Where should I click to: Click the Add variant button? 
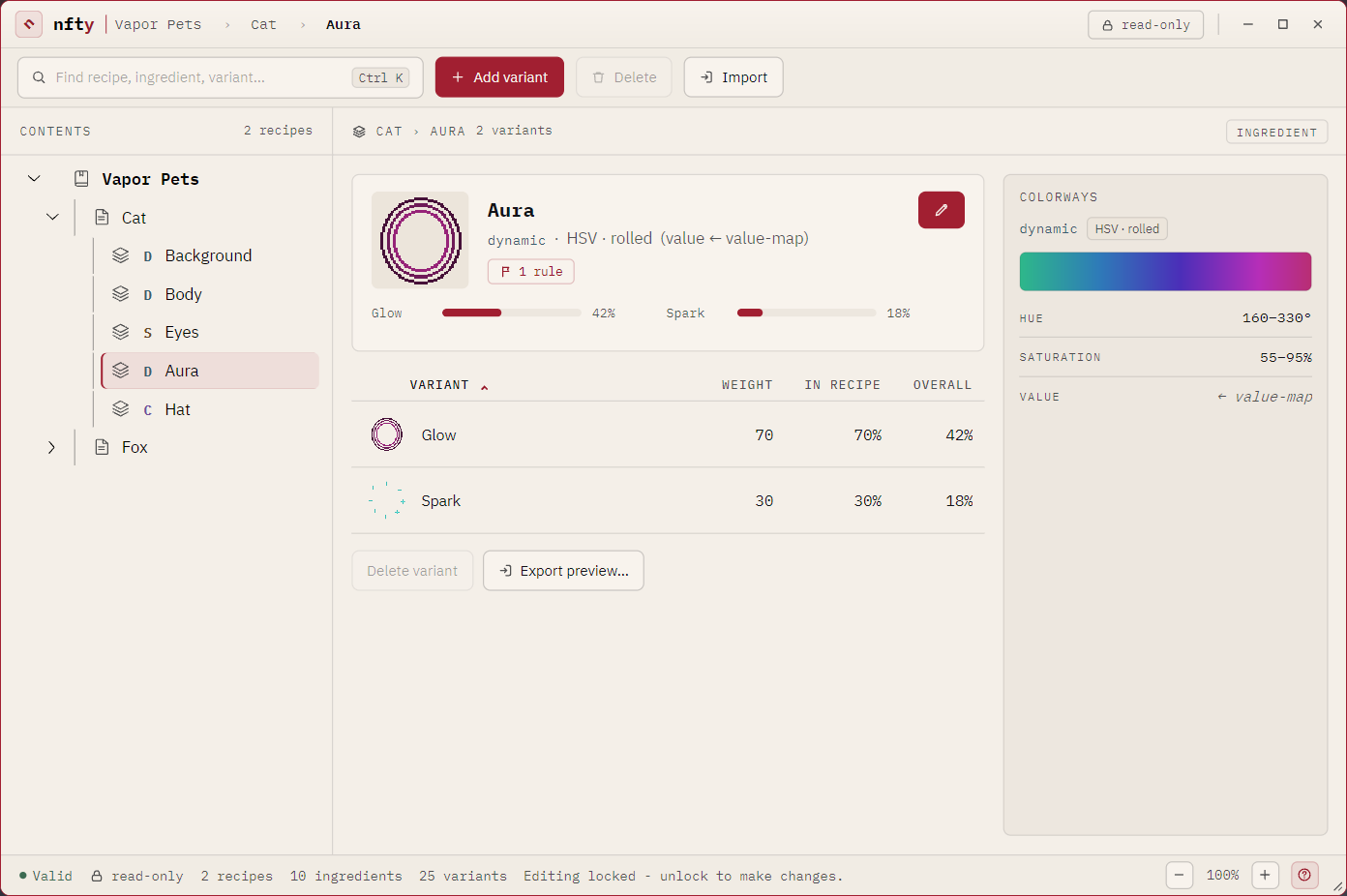[499, 77]
